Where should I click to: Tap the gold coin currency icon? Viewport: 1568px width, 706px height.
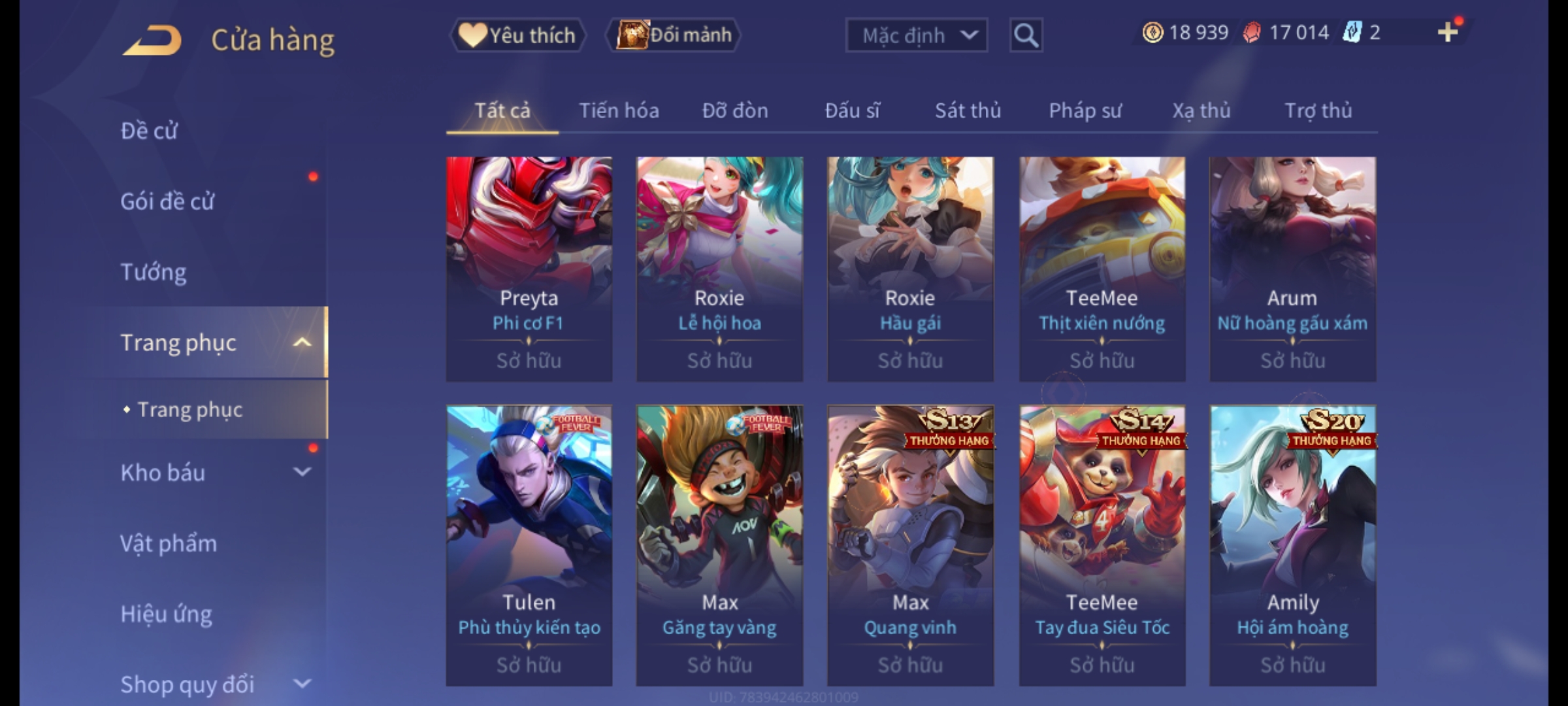1152,32
